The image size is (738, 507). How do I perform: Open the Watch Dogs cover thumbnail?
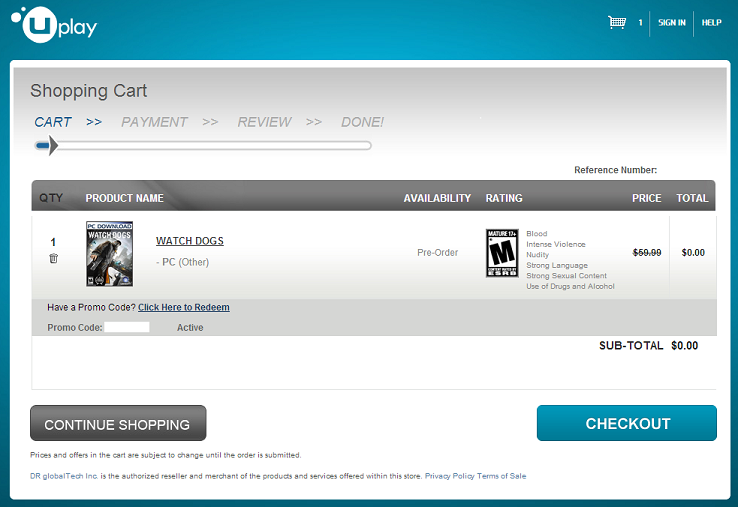(110, 254)
